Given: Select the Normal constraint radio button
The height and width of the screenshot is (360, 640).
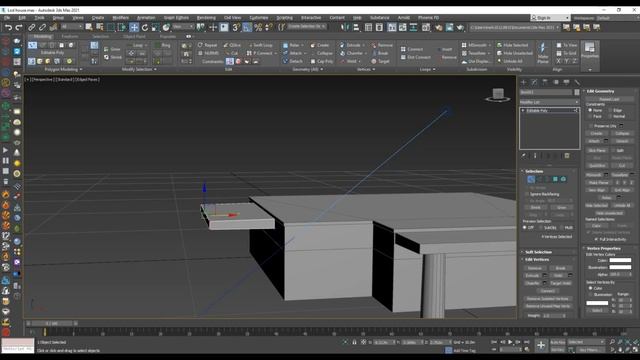Looking at the screenshot, I should [x=610, y=117].
